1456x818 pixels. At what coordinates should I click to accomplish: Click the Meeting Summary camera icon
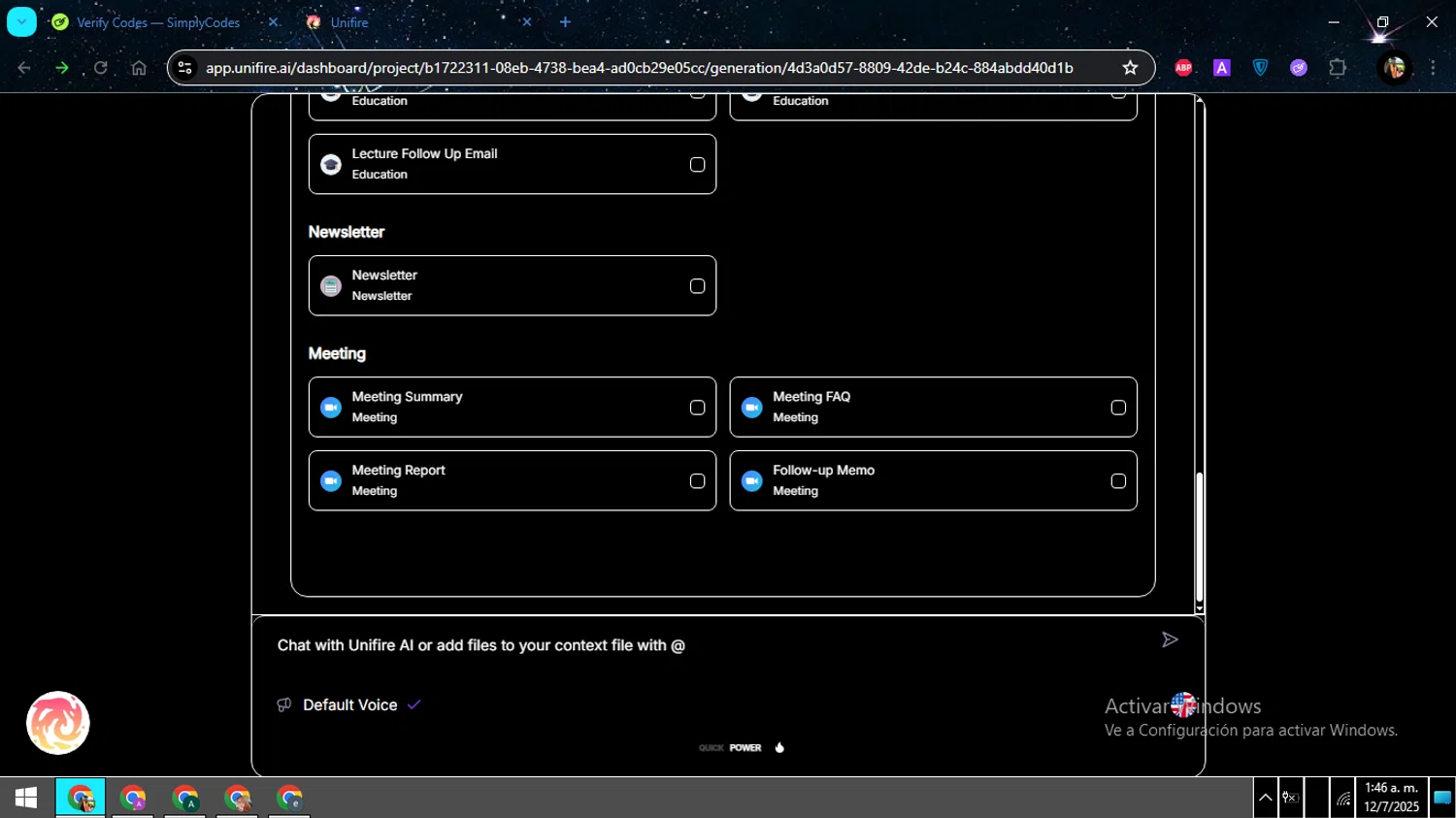331,408
